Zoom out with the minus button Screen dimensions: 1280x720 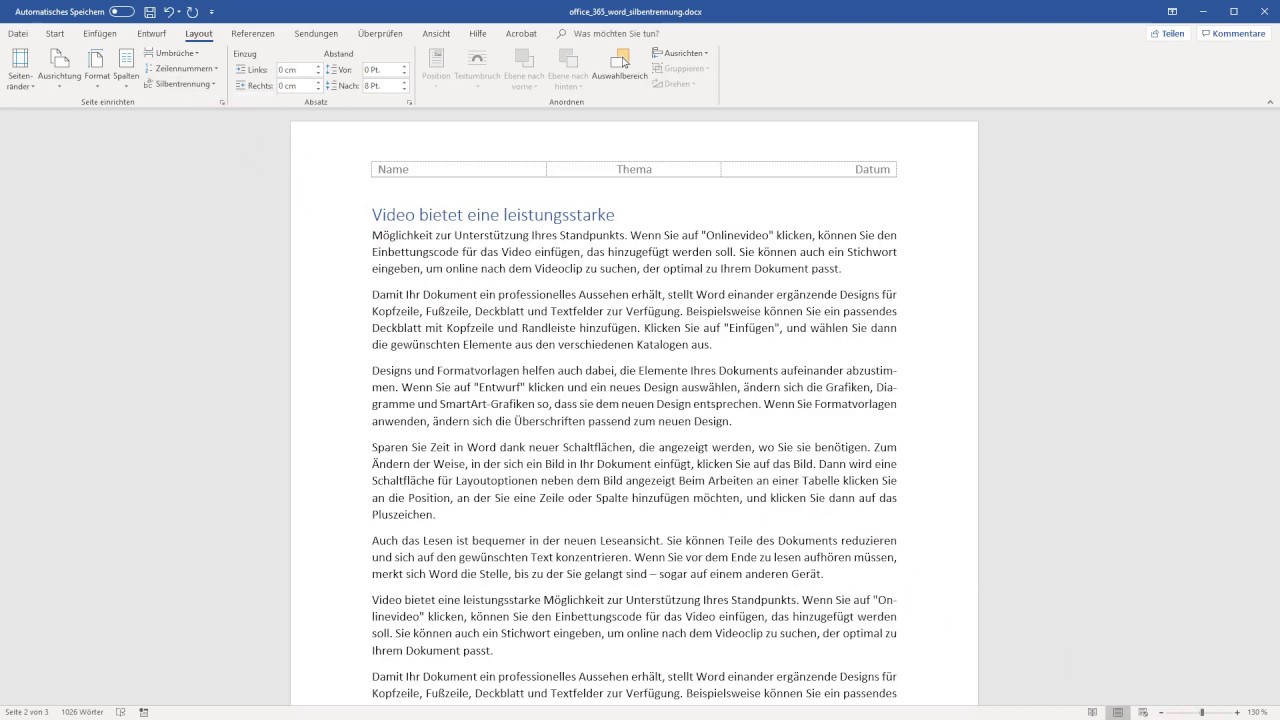click(x=1160, y=712)
